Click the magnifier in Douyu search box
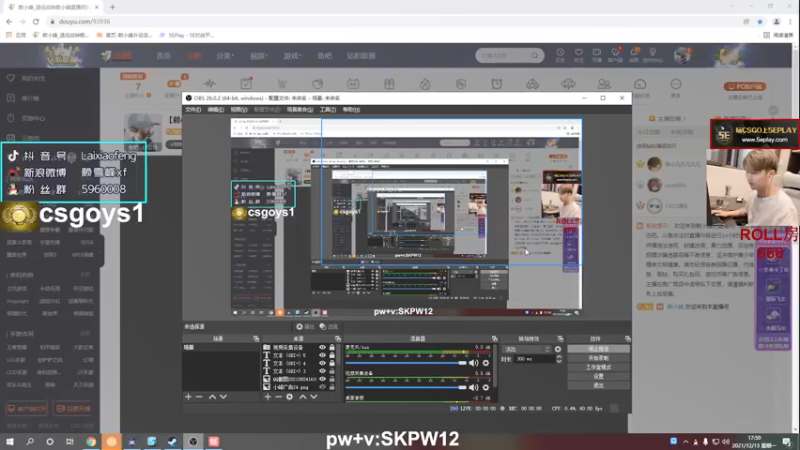 coord(534,55)
